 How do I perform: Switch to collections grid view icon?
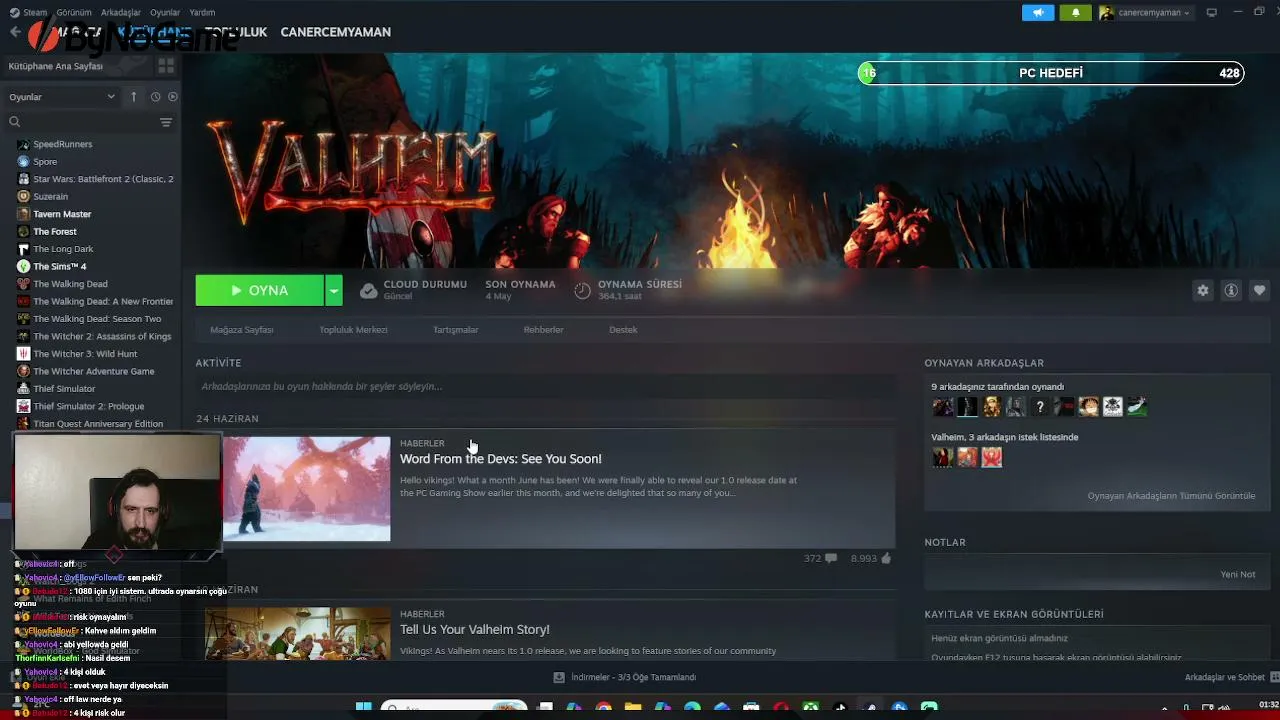166,66
